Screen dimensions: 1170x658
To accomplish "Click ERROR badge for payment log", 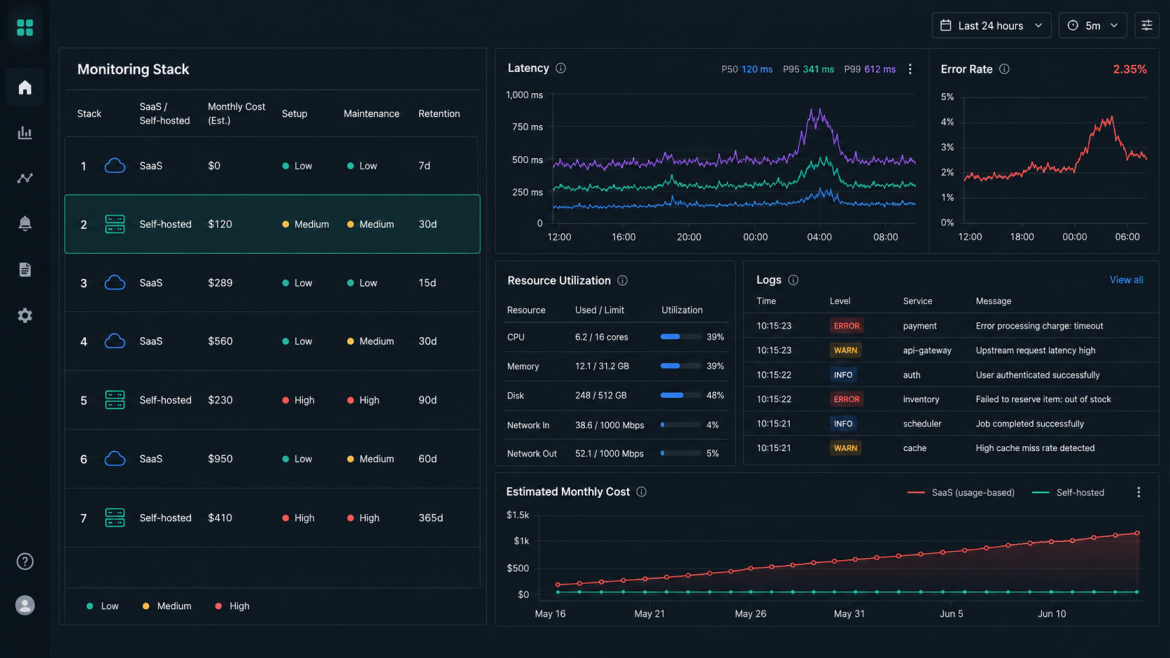I will pyautogui.click(x=846, y=326).
